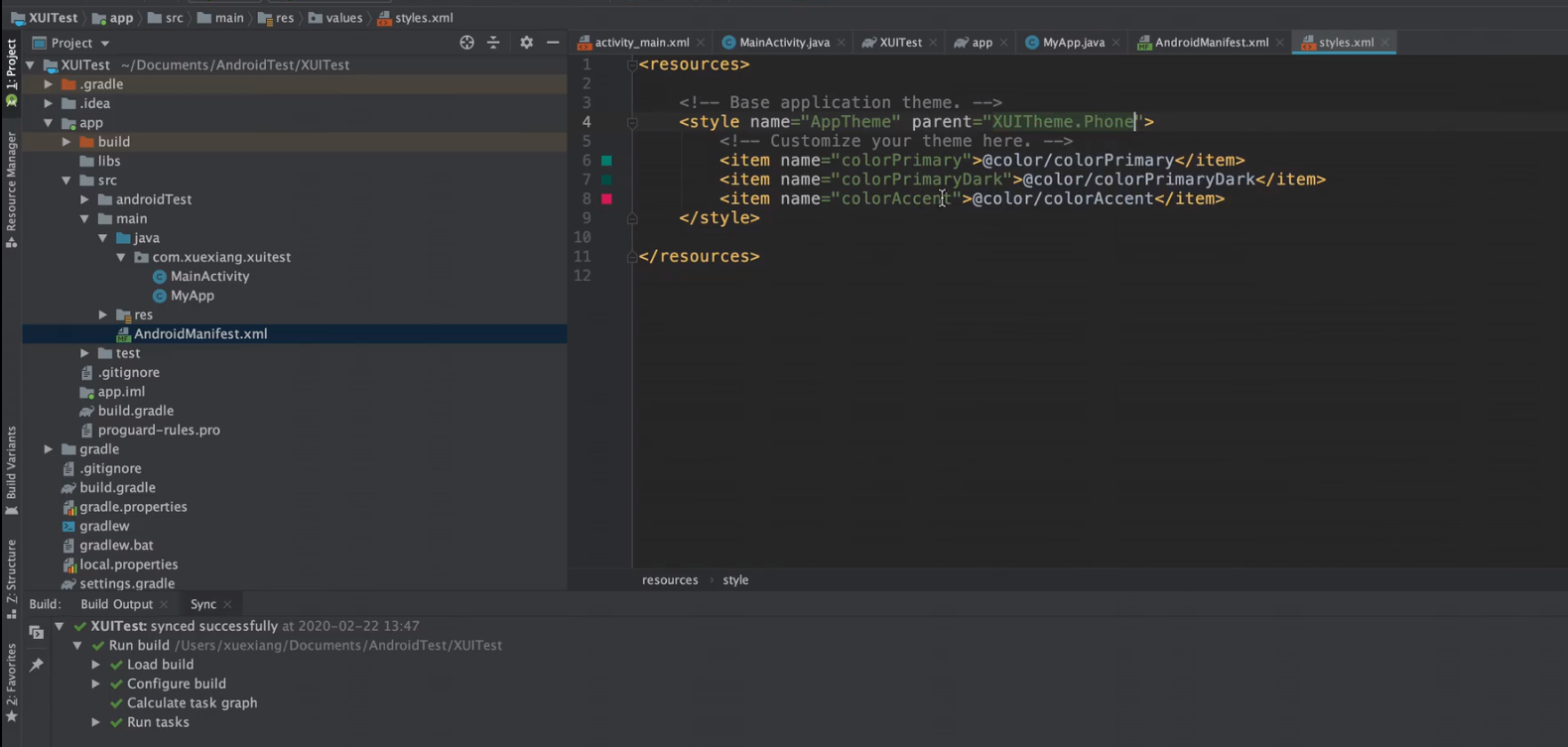Switch to MyApp.java tab
The image size is (1568, 747).
(1072, 43)
